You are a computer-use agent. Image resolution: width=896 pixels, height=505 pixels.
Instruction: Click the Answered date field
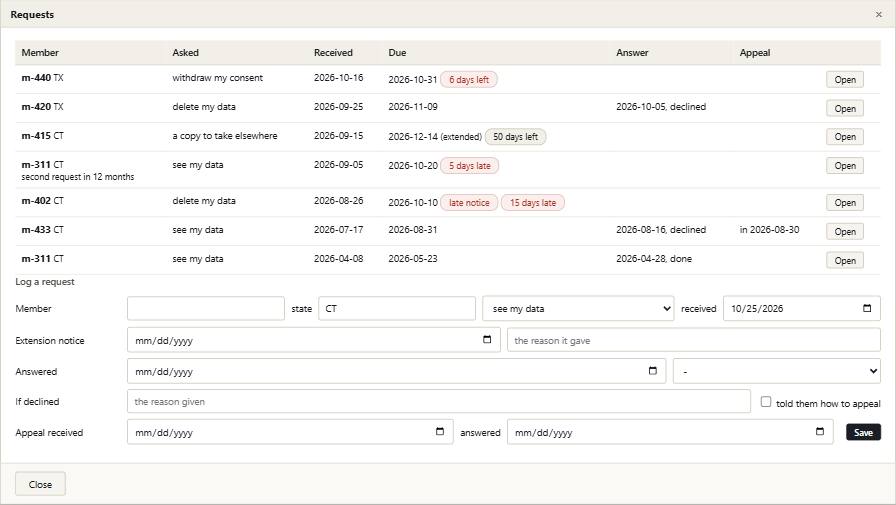(397, 371)
